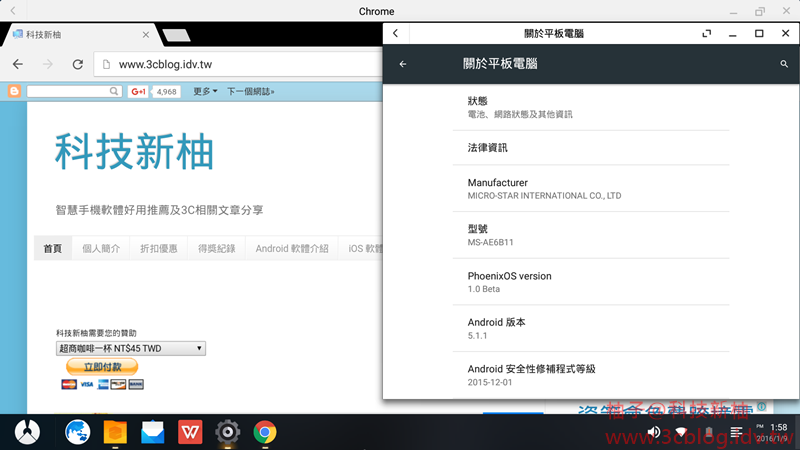
Task: Click Chrome's forward navigation arrow
Action: click(47, 64)
